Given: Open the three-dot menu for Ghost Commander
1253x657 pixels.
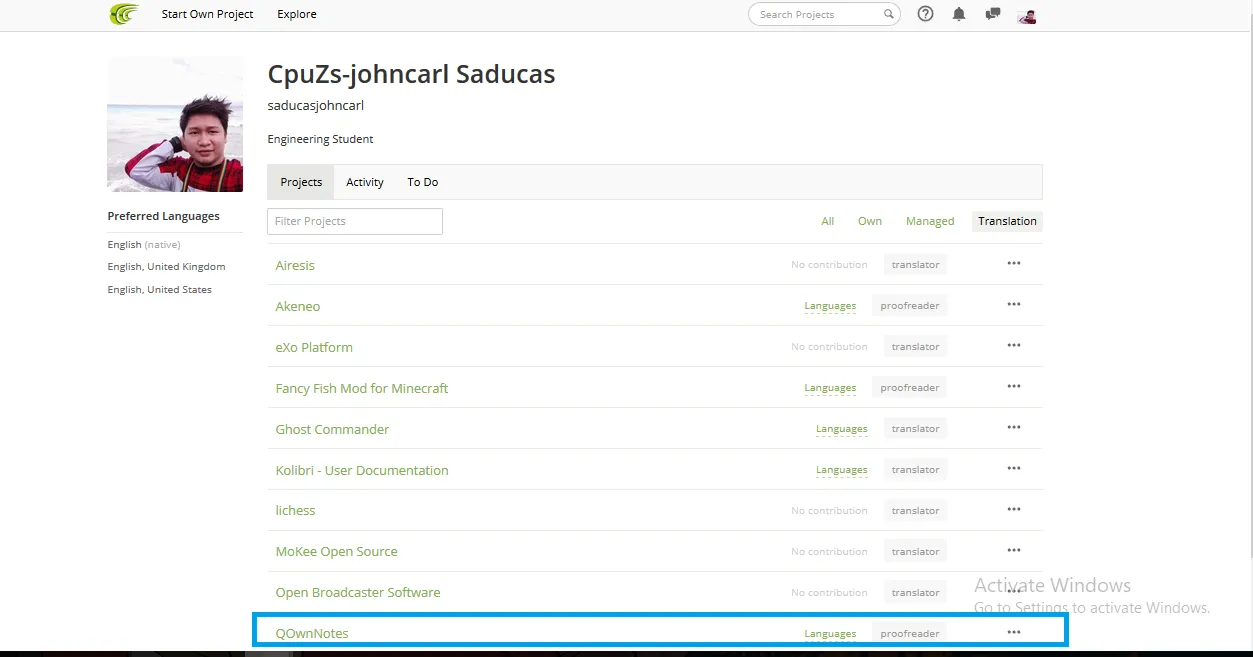Looking at the screenshot, I should tap(1014, 427).
